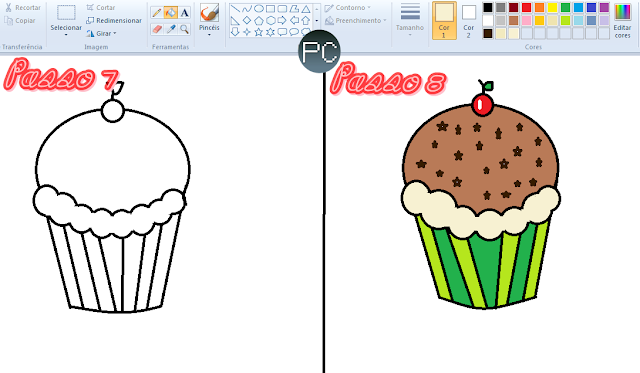
Task: Choose the Rectangle shape
Action: pos(270,9)
